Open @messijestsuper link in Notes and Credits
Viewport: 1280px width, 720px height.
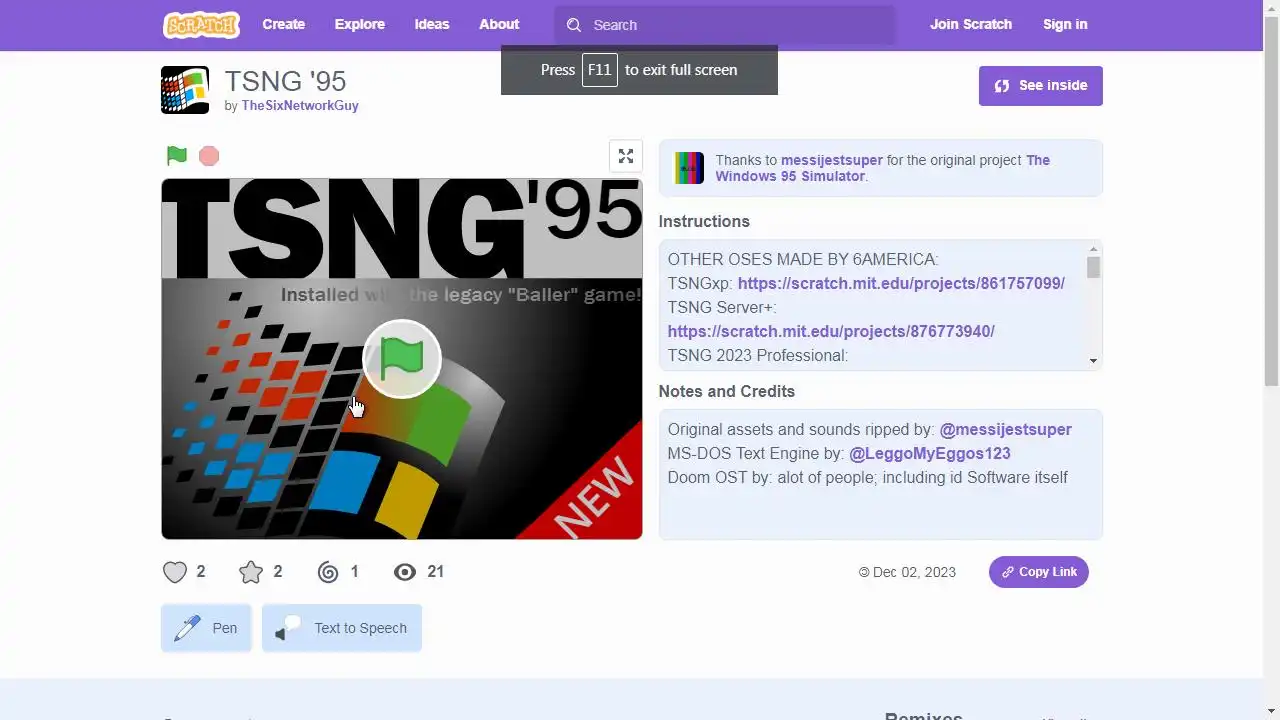(1005, 429)
